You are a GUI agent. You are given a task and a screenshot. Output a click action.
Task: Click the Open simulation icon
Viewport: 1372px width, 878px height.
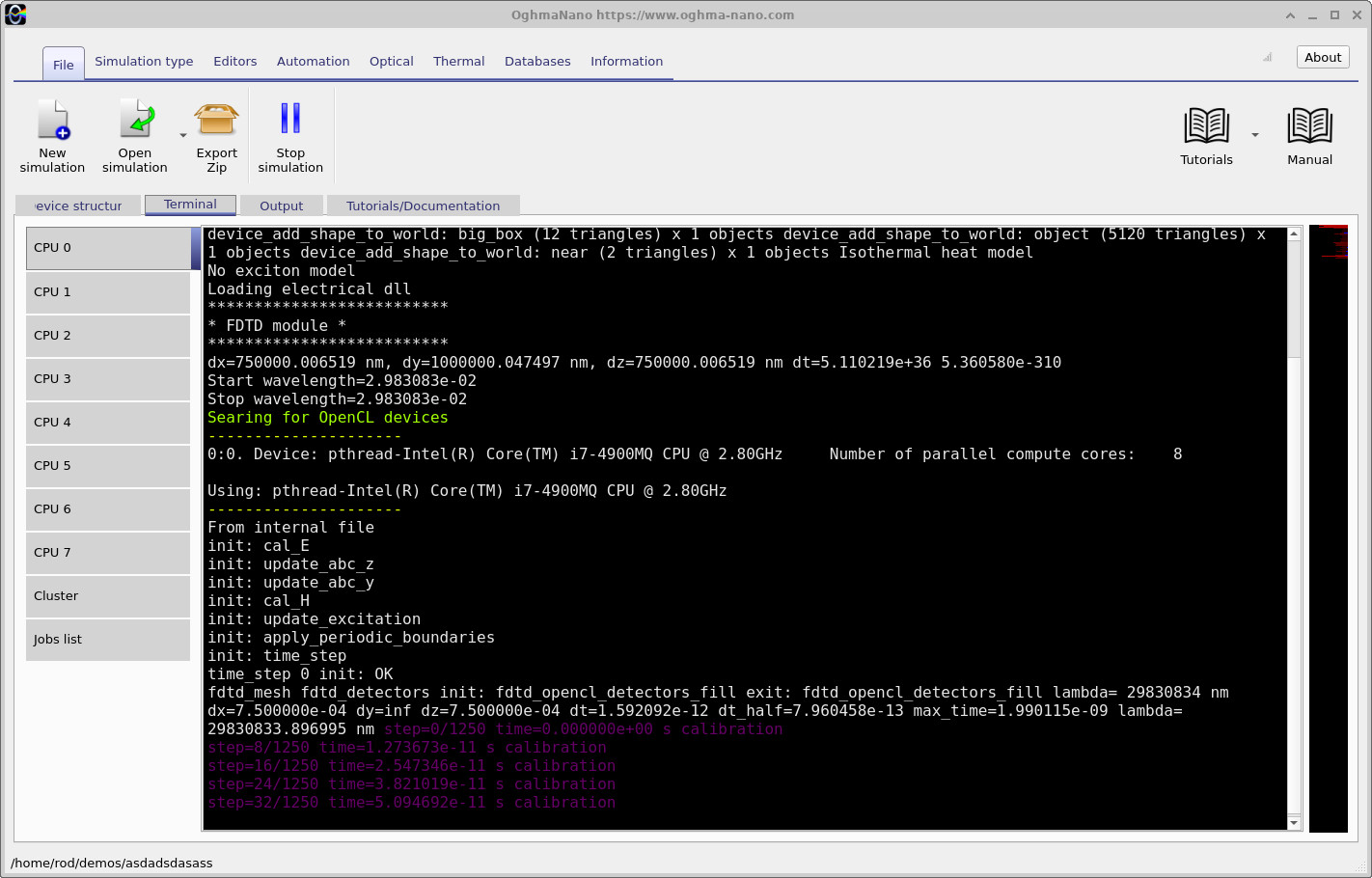[136, 120]
